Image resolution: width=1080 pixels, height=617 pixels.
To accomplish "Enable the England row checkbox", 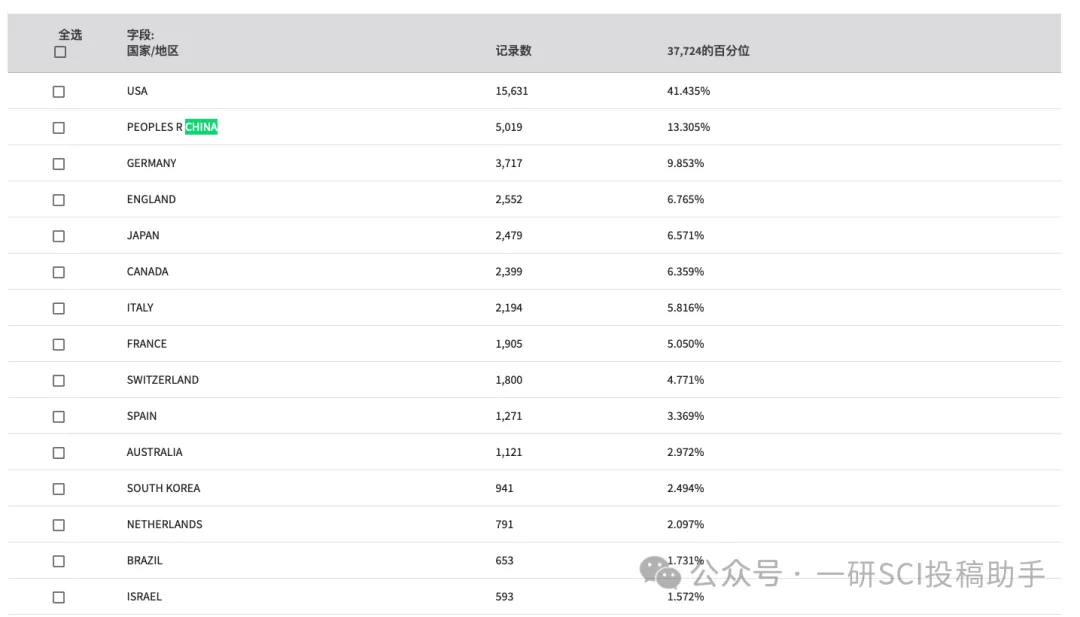I will click(x=59, y=200).
